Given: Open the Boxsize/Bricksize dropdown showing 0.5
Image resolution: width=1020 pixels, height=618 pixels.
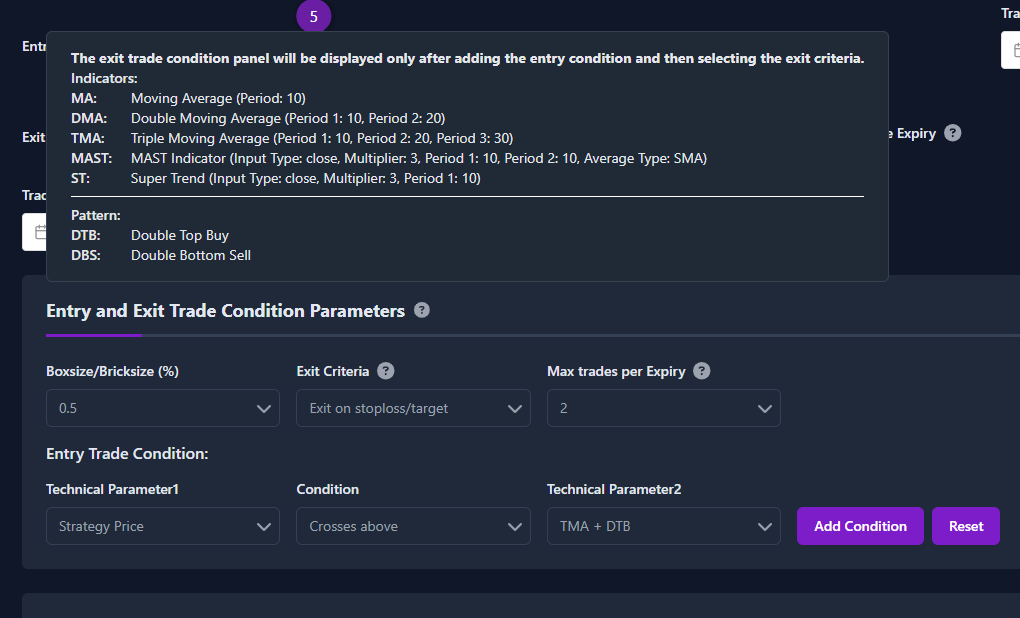Looking at the screenshot, I should pyautogui.click(x=163, y=408).
